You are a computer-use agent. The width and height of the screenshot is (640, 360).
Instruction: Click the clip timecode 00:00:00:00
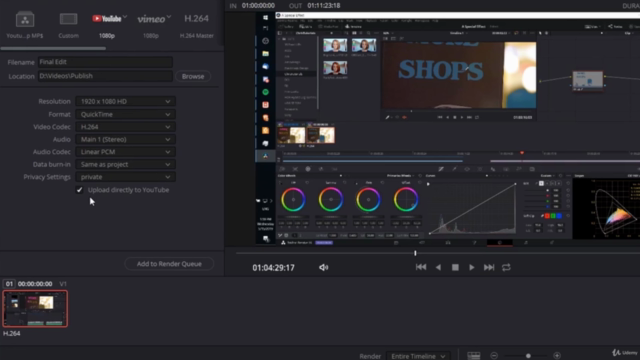(x=35, y=284)
